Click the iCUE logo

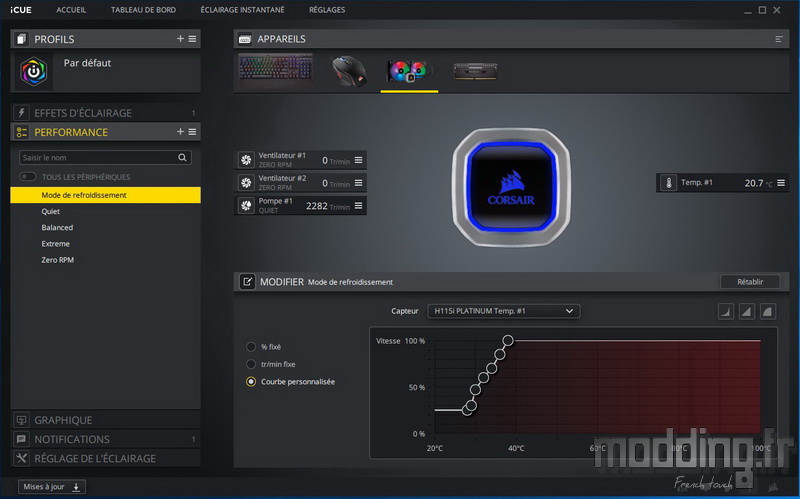pos(21,10)
